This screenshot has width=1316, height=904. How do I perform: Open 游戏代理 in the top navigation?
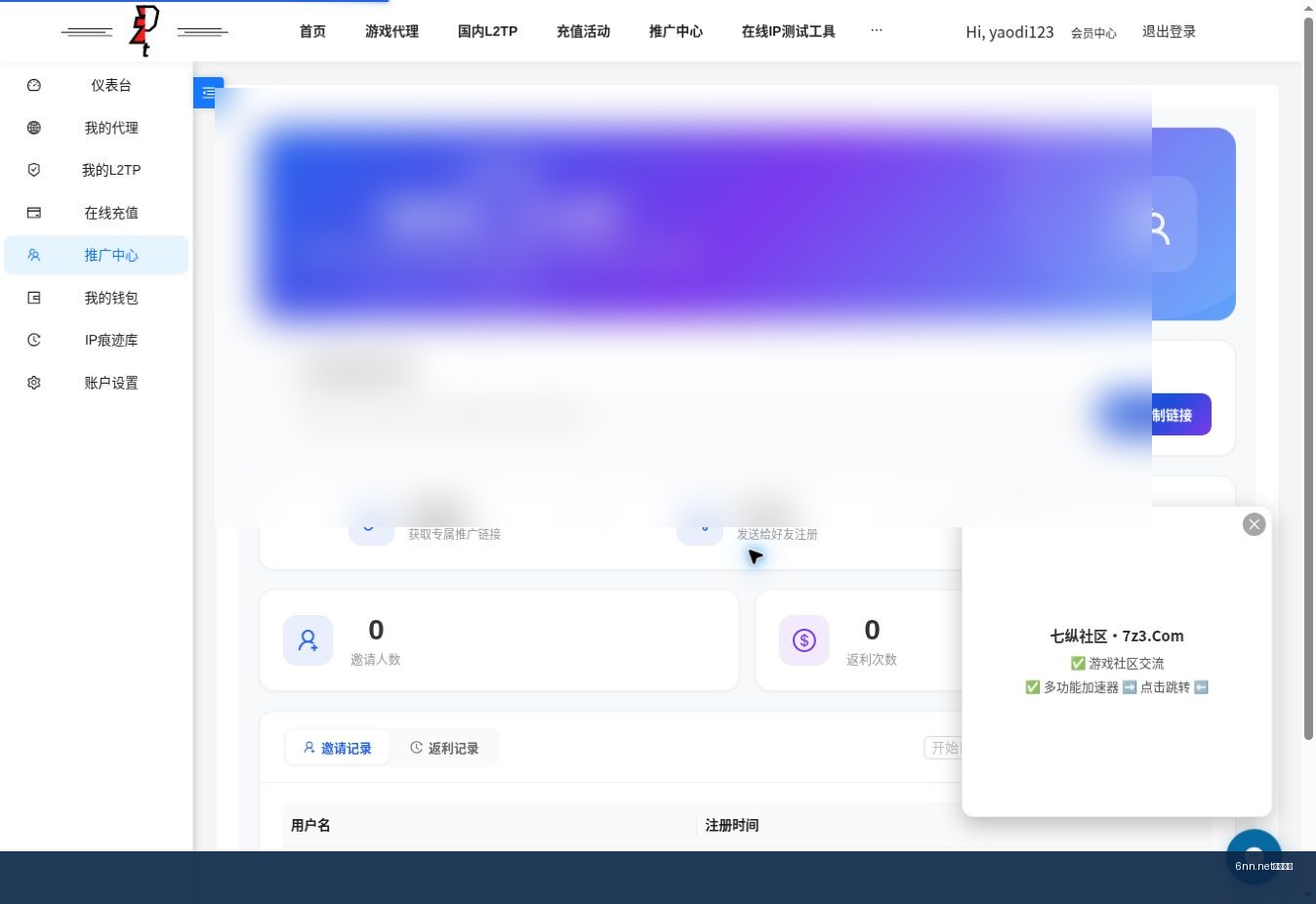click(x=391, y=31)
